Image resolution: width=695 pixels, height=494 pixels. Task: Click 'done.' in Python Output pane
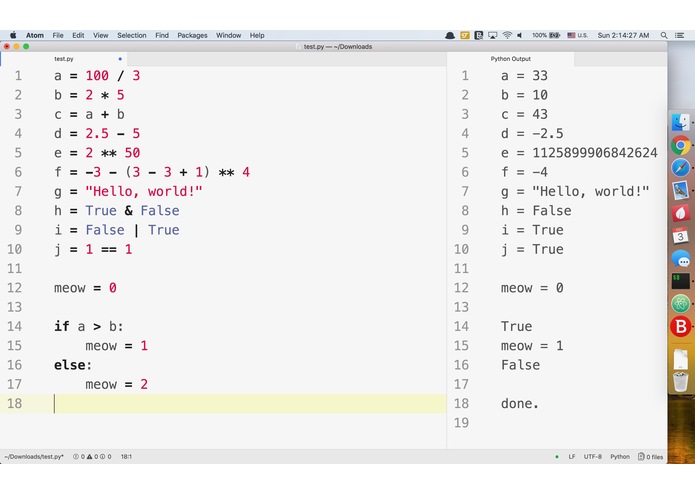(520, 404)
